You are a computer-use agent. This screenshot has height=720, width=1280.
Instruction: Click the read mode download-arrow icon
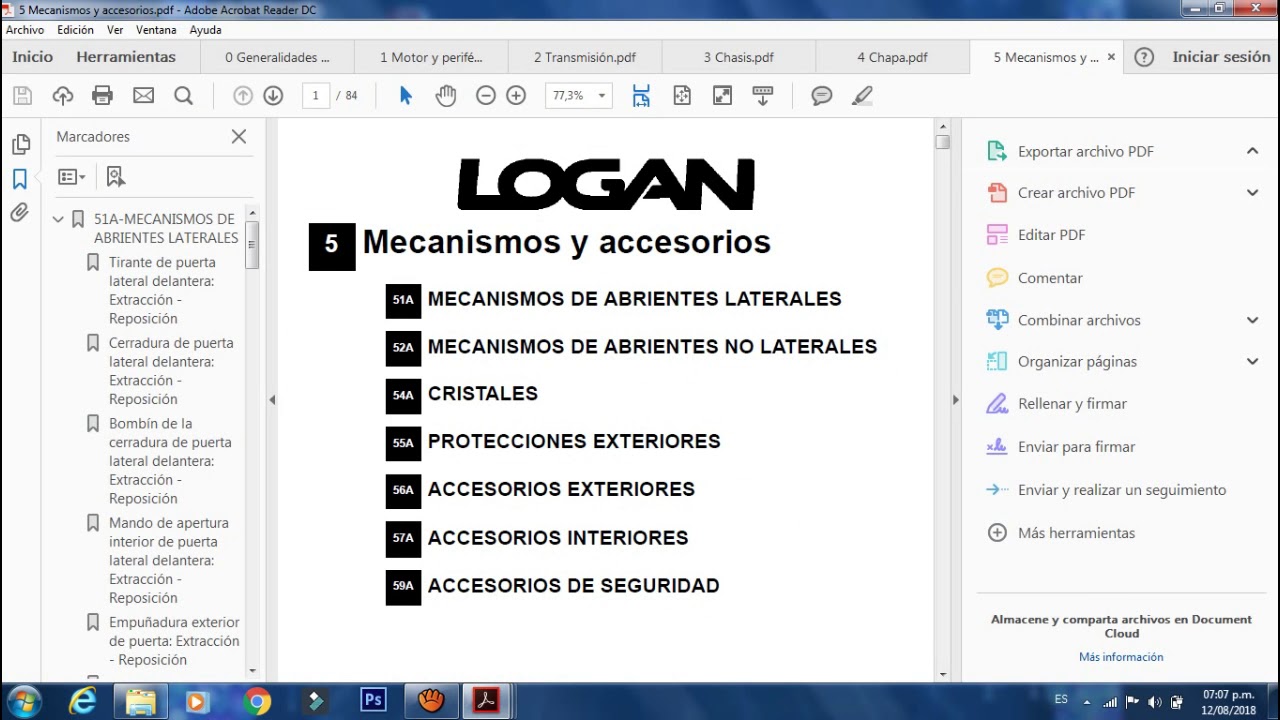(x=762, y=96)
